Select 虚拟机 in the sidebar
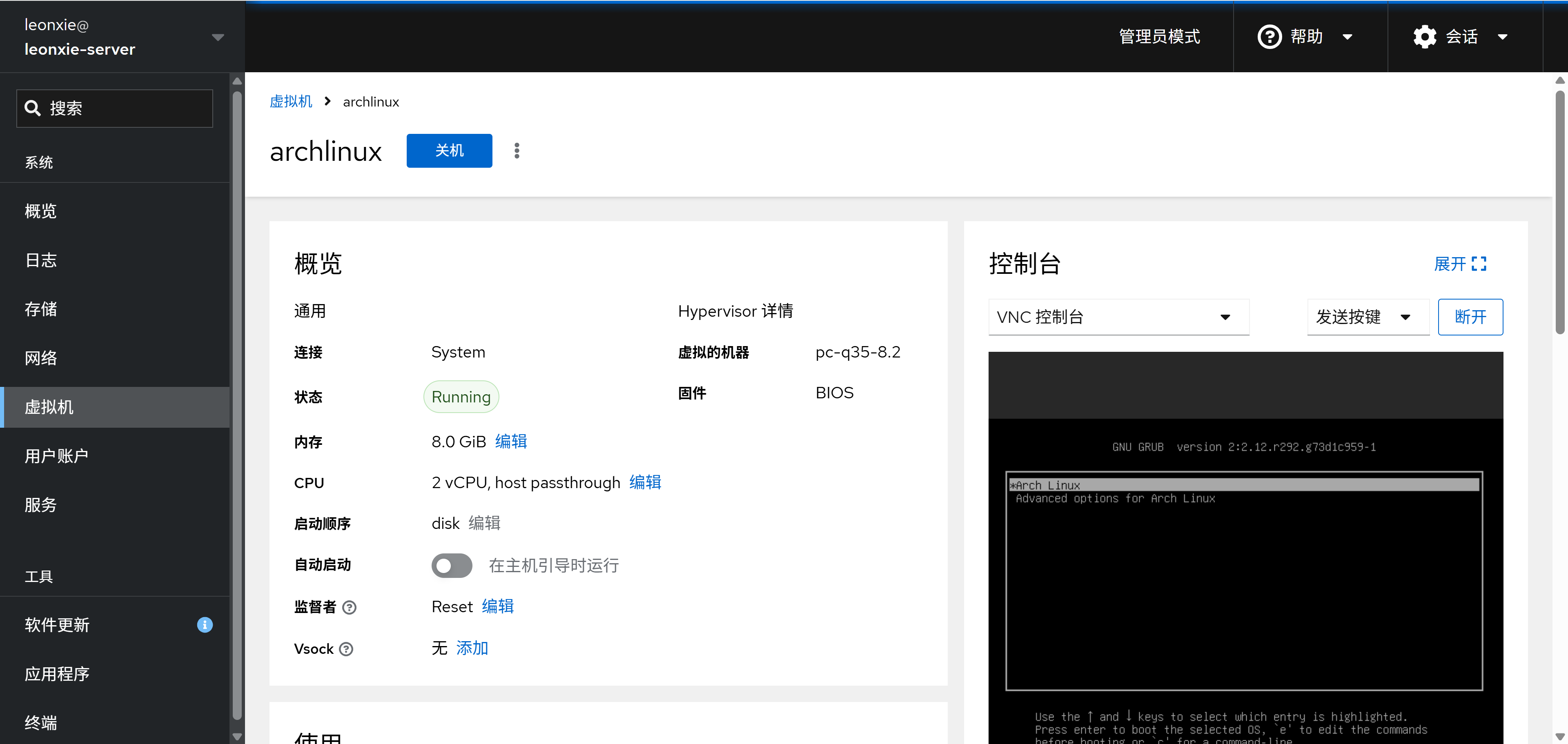Viewport: 1568px width, 744px height. coord(115,407)
